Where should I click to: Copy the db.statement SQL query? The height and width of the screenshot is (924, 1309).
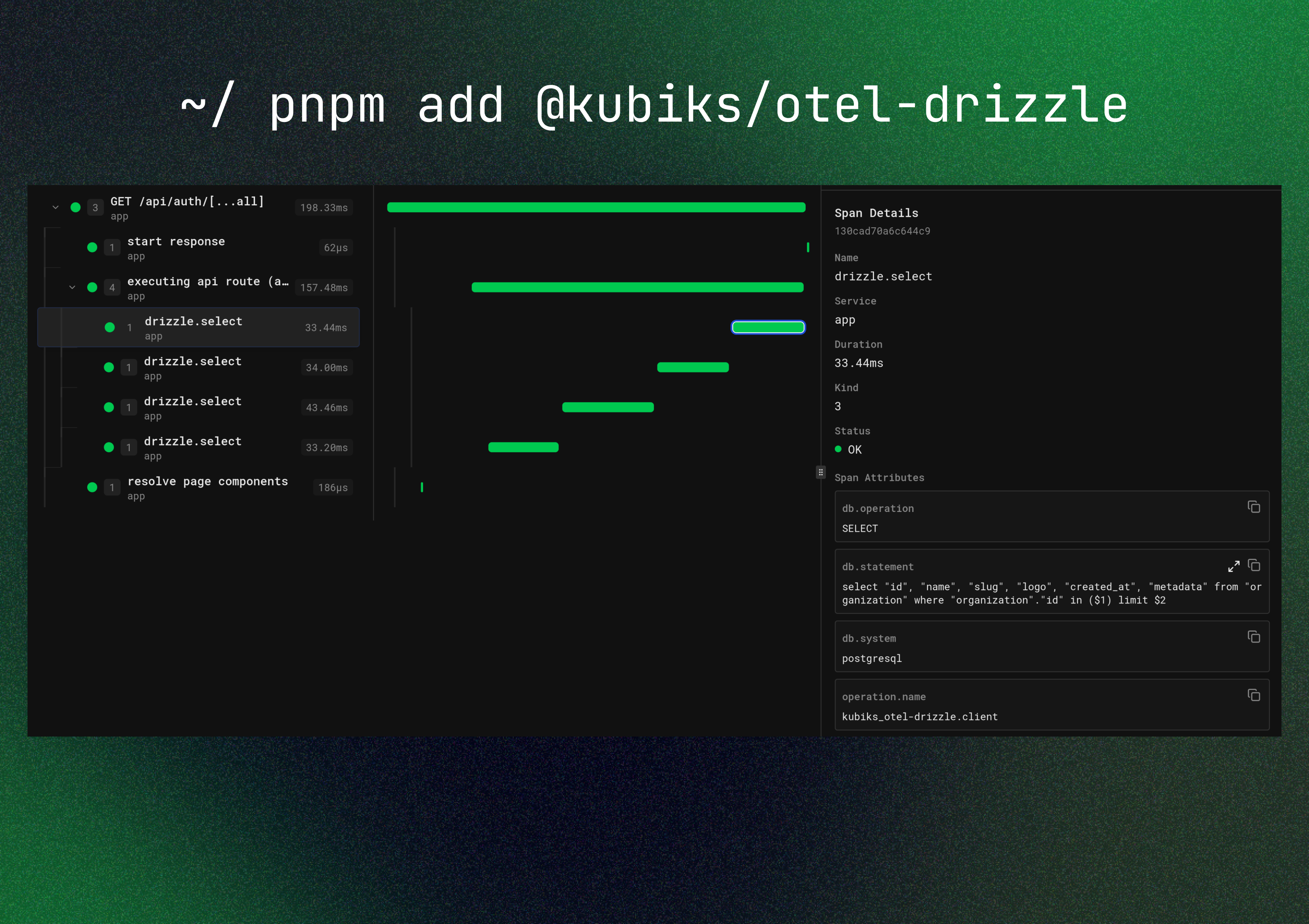point(1255,565)
